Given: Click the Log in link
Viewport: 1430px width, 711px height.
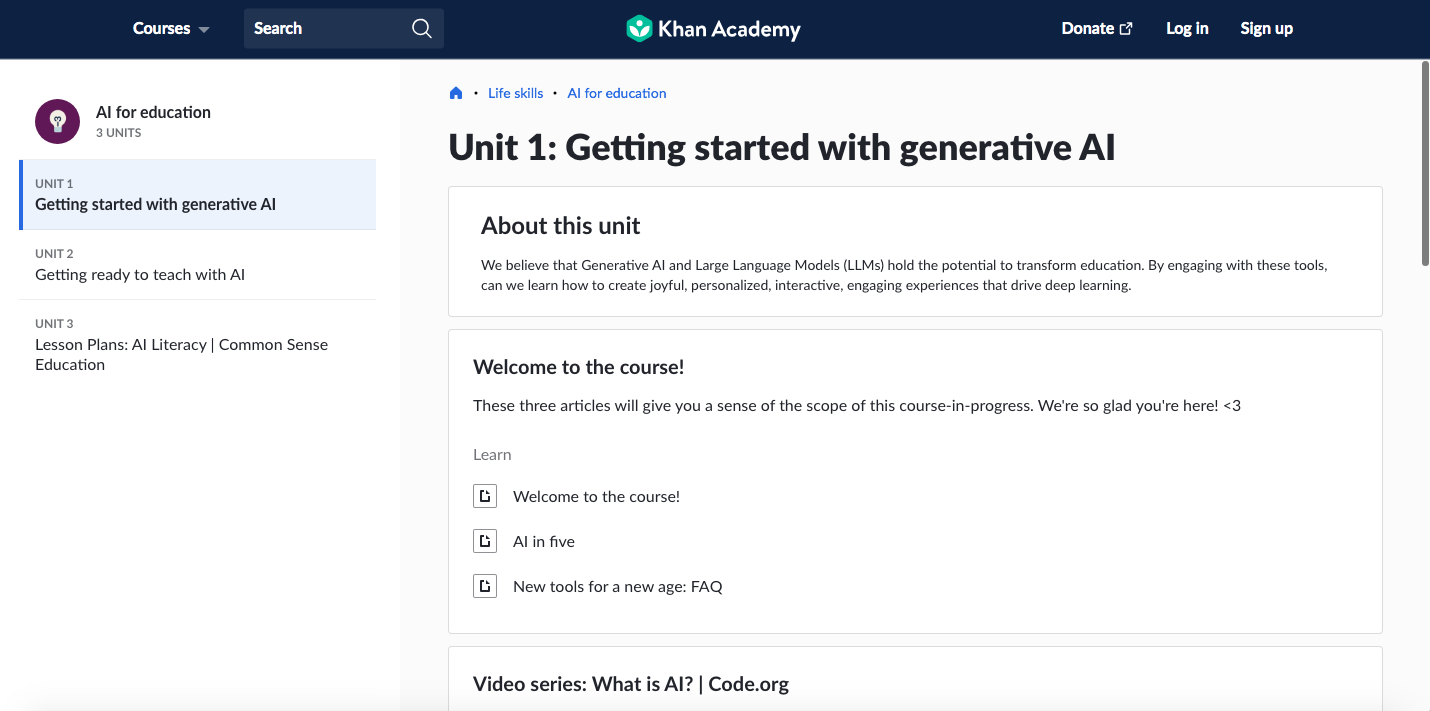Looking at the screenshot, I should click(1187, 29).
